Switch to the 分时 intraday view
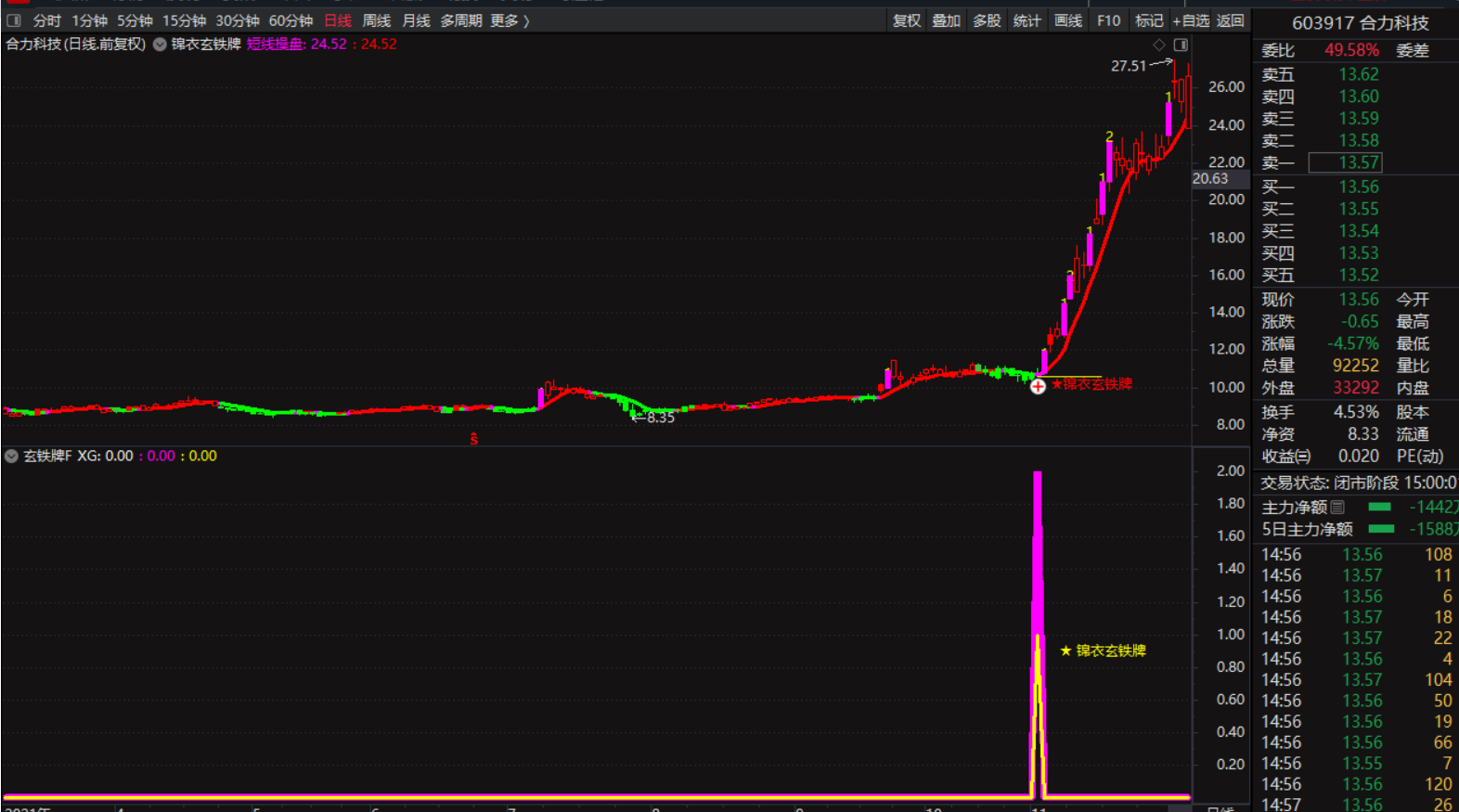The width and height of the screenshot is (1459, 812). [46, 20]
